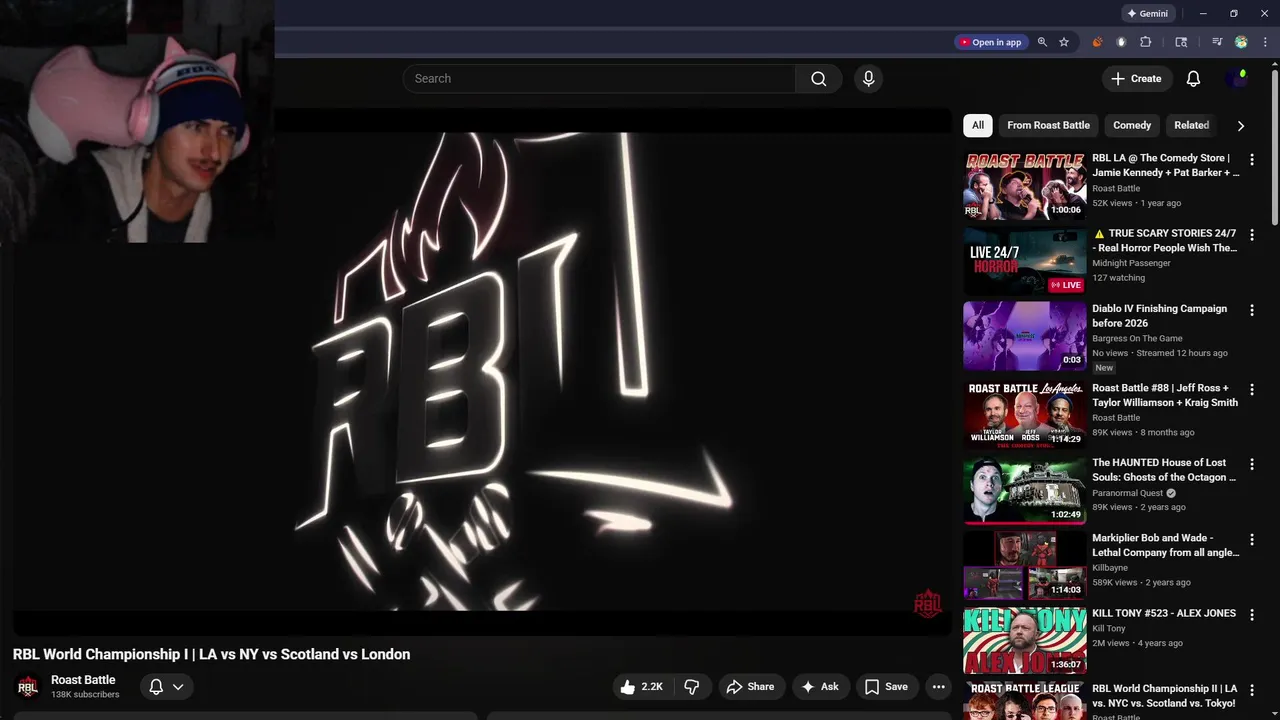This screenshot has width=1280, height=720.
Task: Click the RBL watermark in the video player
Action: click(927, 603)
